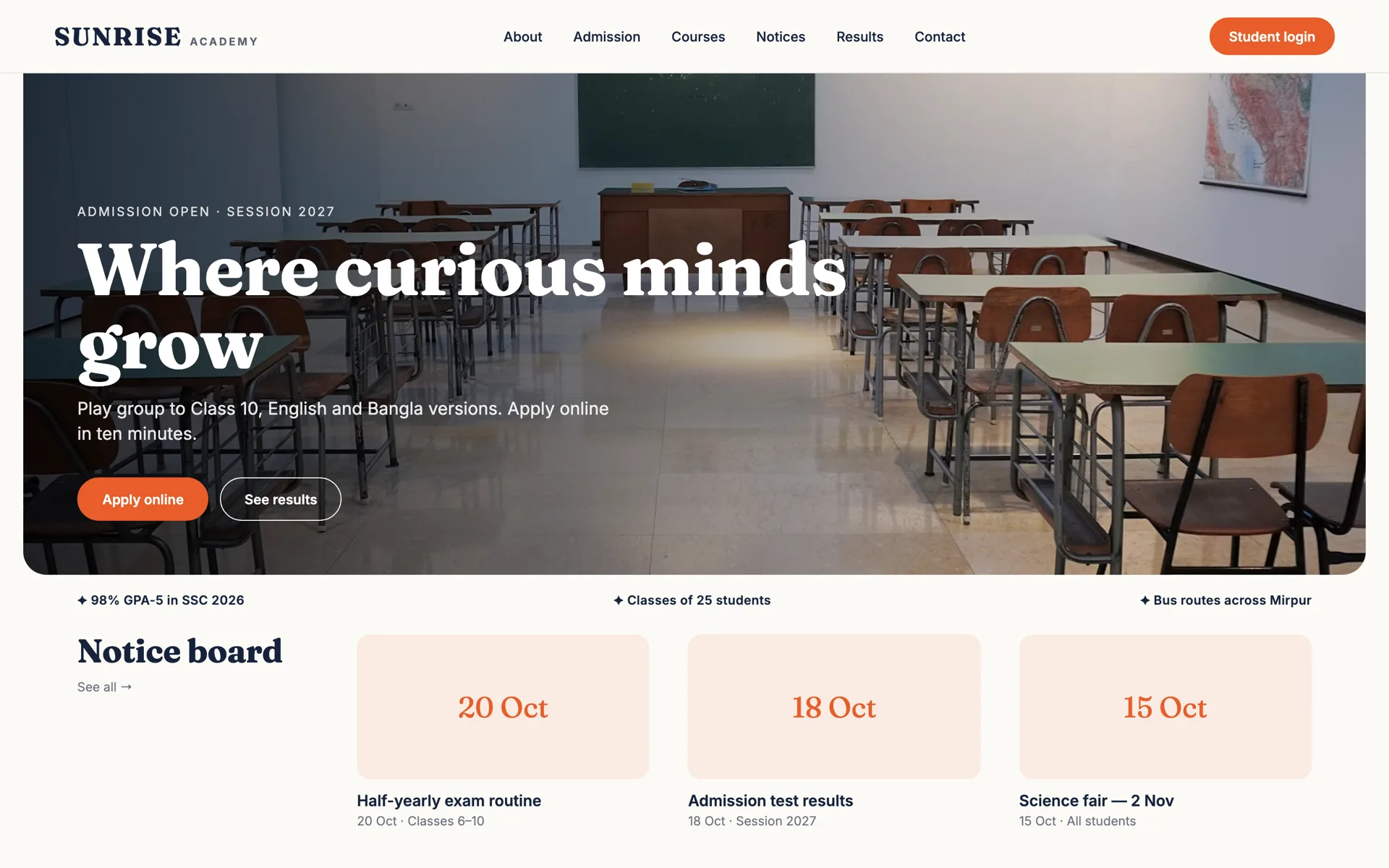Open the Half-yearly exam routine notice
The width and height of the screenshot is (1389, 868).
pos(449,801)
